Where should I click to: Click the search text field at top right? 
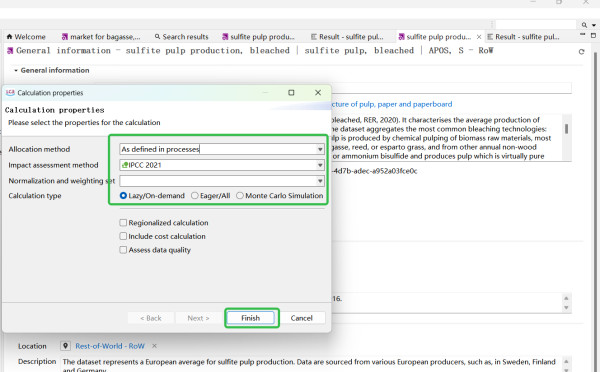coord(535,25)
